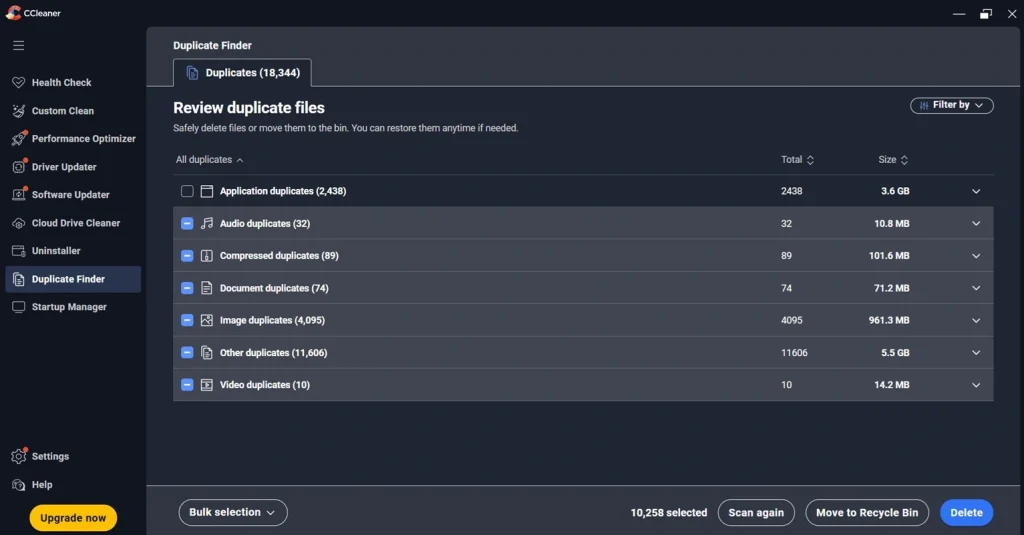Toggle the Document duplicates checkbox
The height and width of the screenshot is (535, 1024).
pos(187,288)
